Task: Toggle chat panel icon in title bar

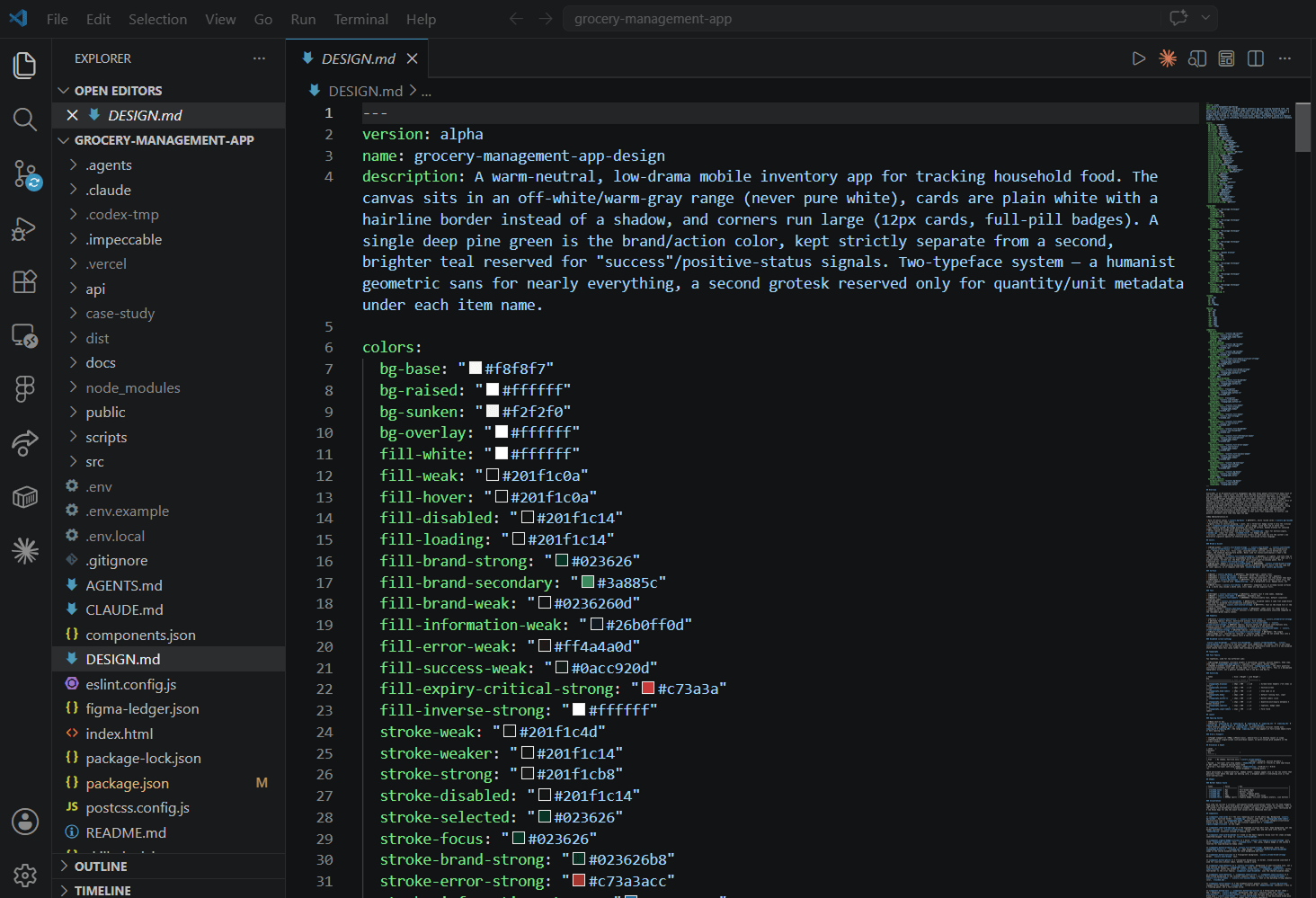Action: pos(1178,18)
